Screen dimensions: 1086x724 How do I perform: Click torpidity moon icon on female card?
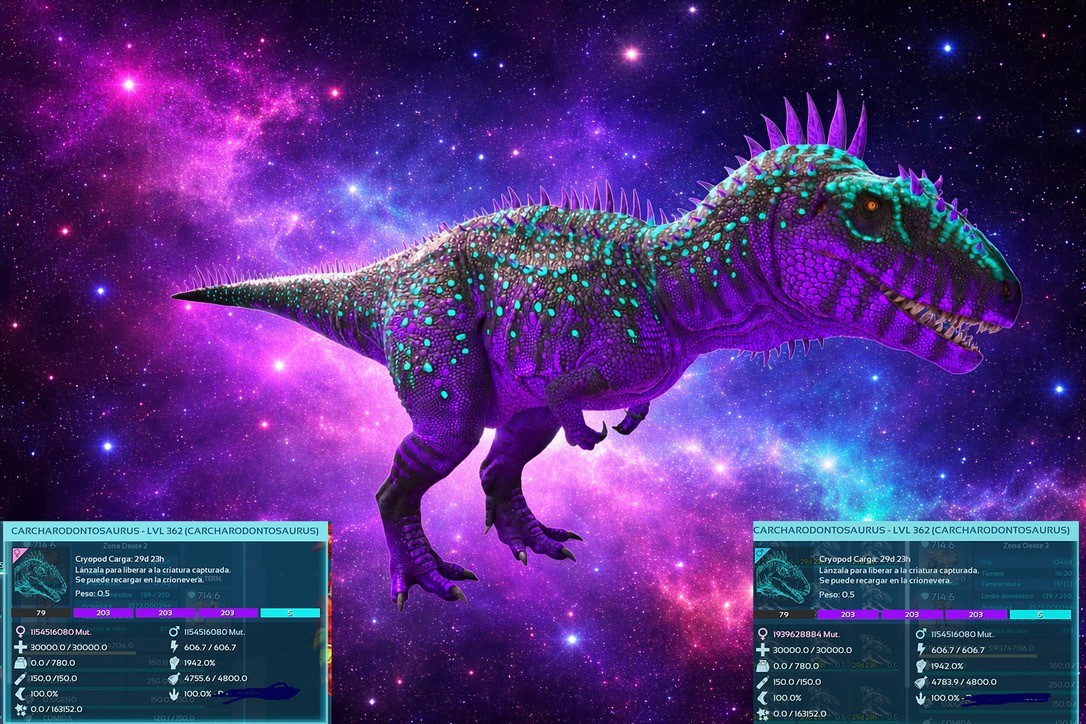click(x=20, y=694)
